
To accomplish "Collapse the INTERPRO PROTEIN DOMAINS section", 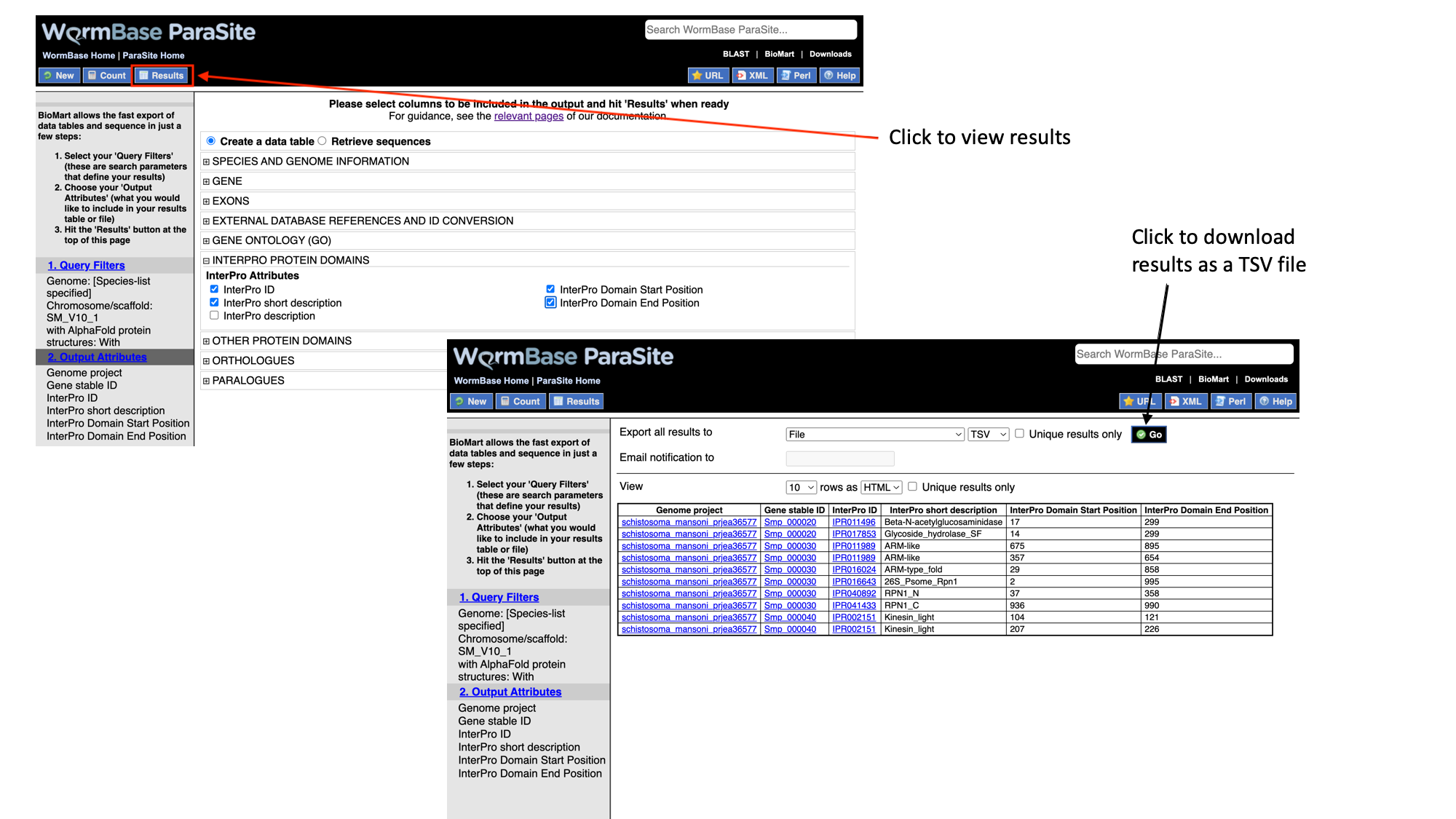I will point(206,260).
